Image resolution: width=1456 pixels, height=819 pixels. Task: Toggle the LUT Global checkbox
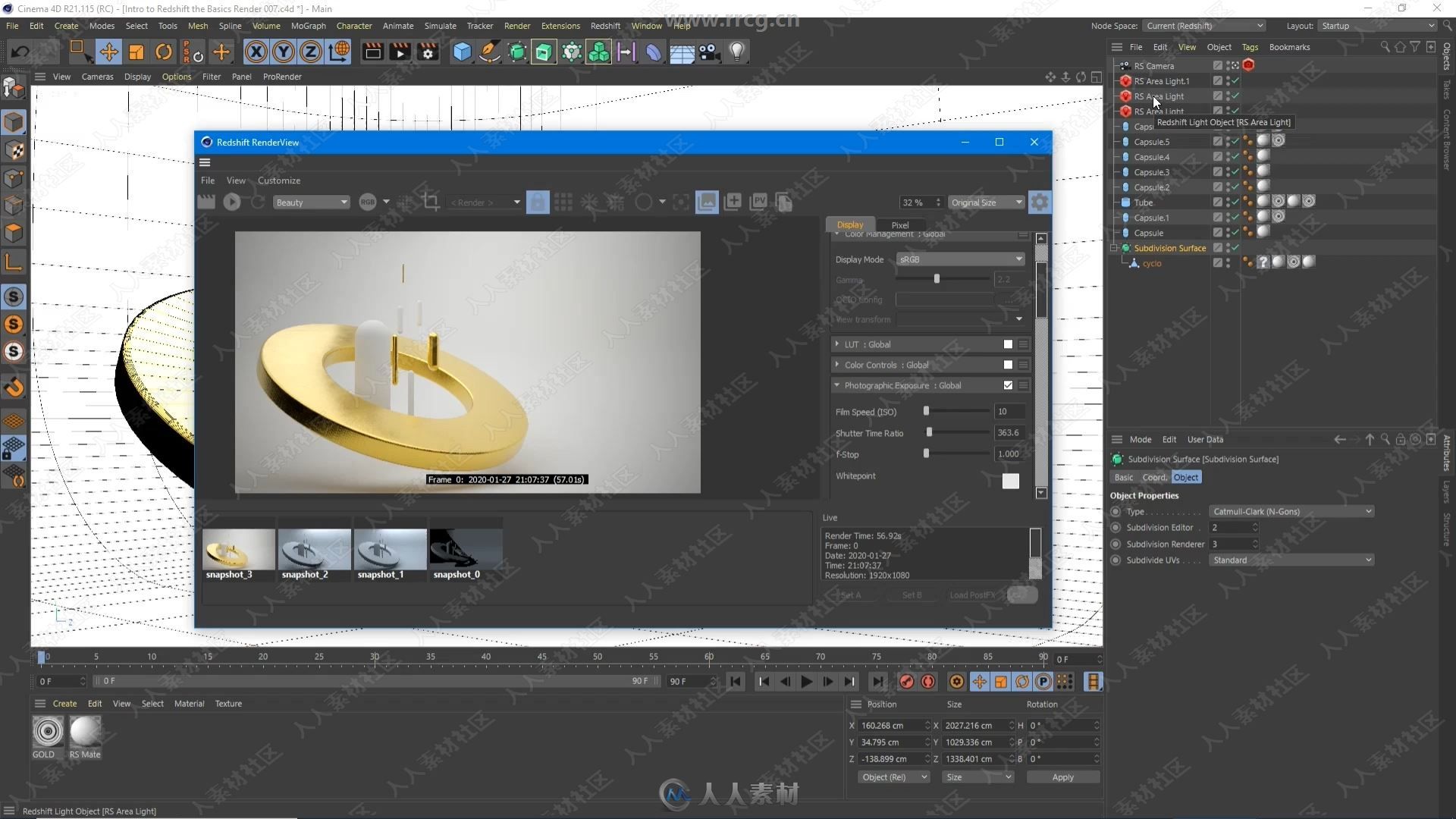coord(1008,344)
